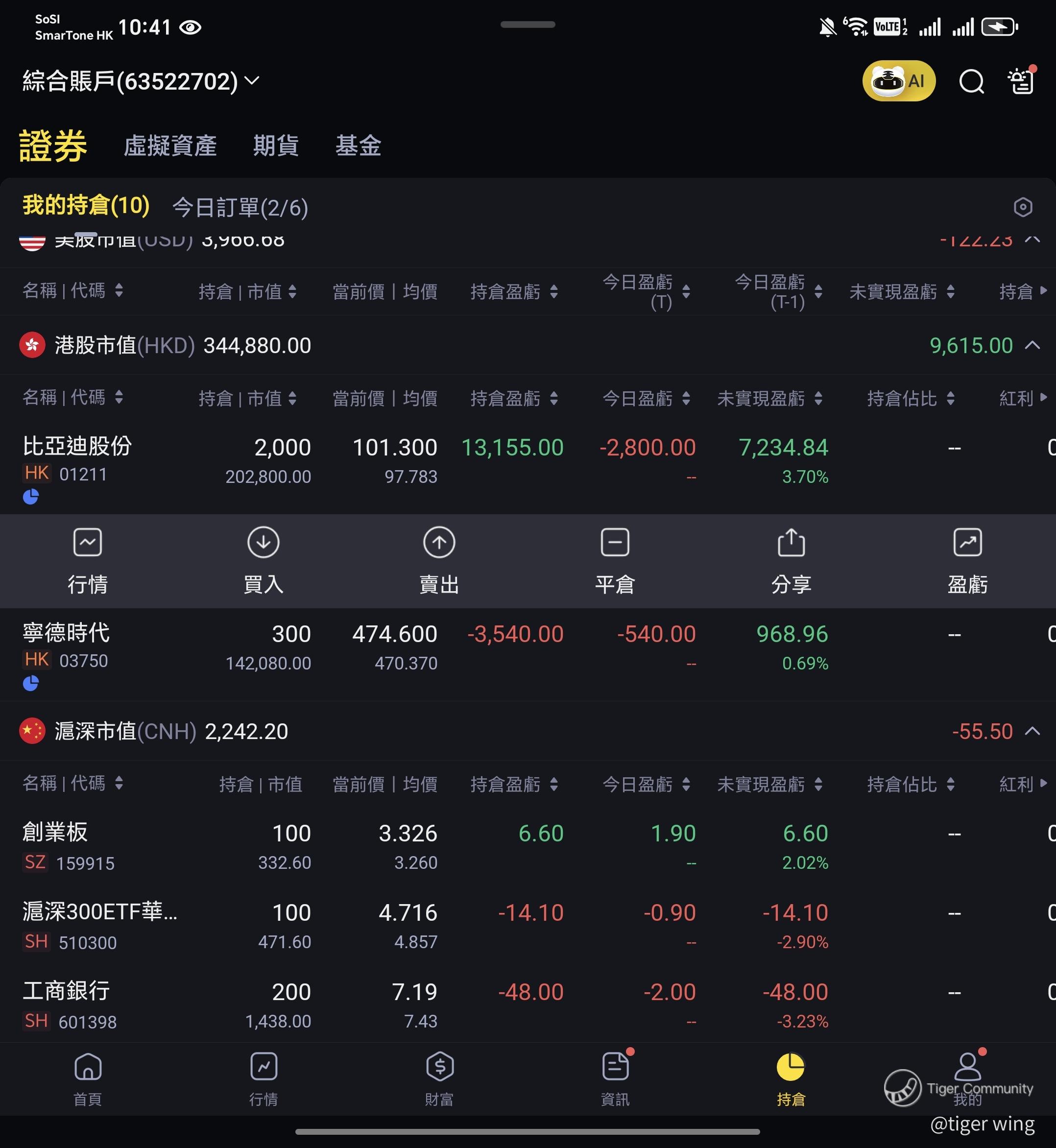
Task: Collapse the 港股市值 HKD section
Action: [x=1032, y=345]
